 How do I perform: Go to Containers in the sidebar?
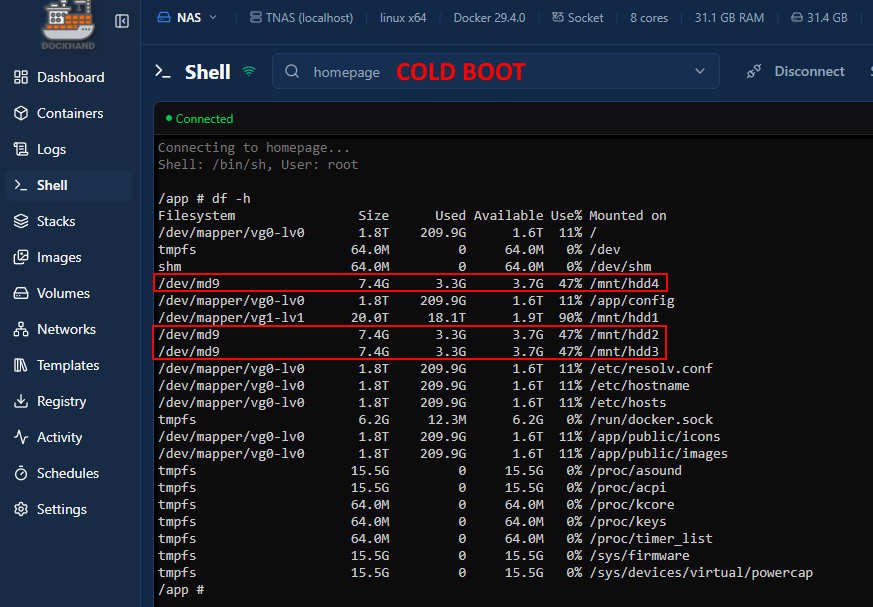(68, 113)
